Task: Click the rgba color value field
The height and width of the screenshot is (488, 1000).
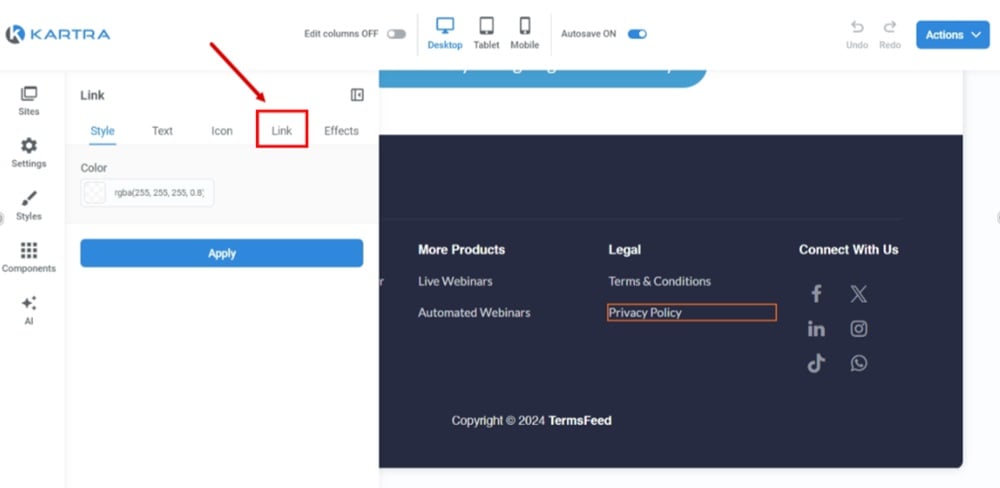Action: [x=159, y=193]
